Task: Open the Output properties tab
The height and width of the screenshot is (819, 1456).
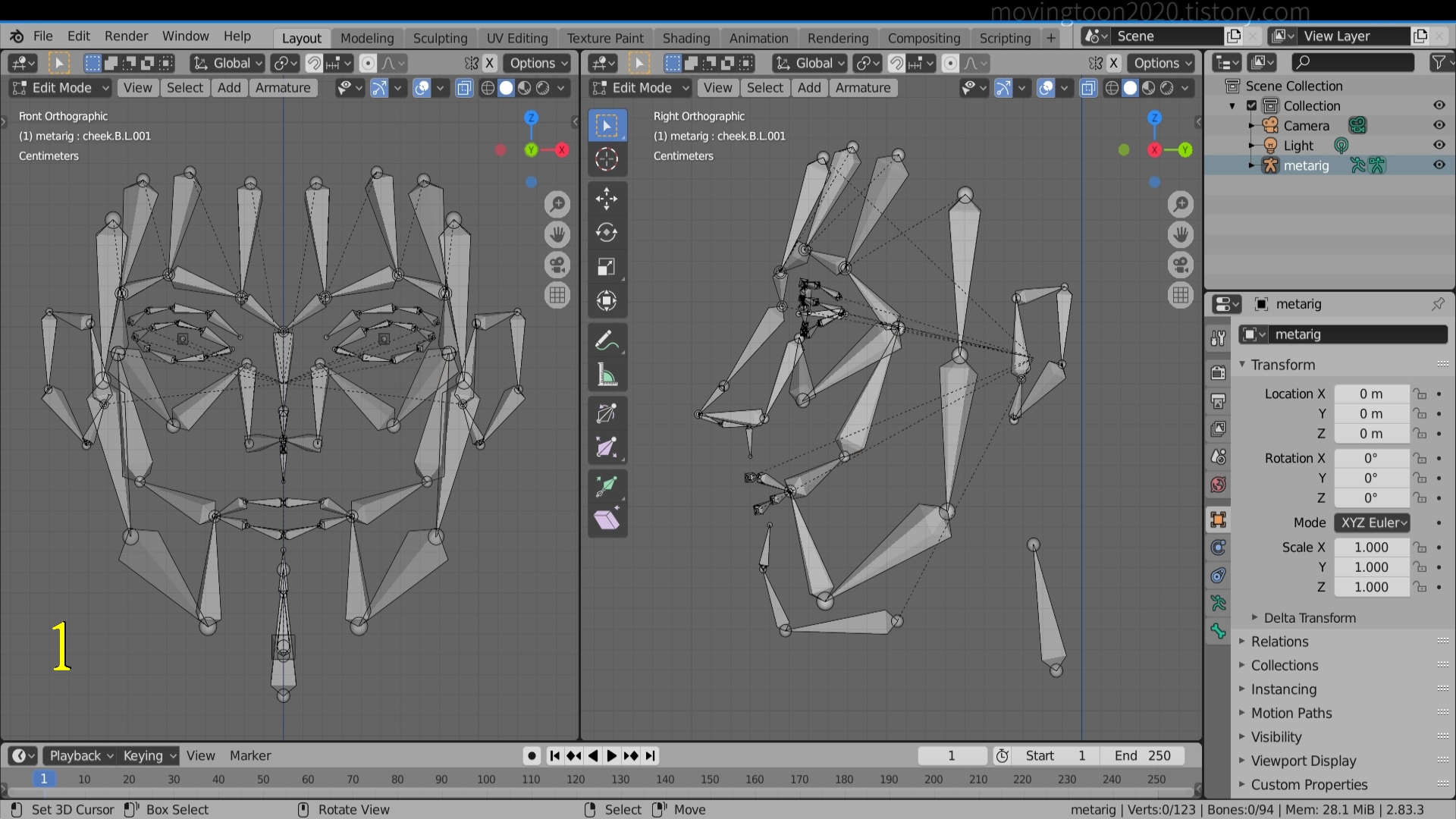Action: click(1219, 400)
